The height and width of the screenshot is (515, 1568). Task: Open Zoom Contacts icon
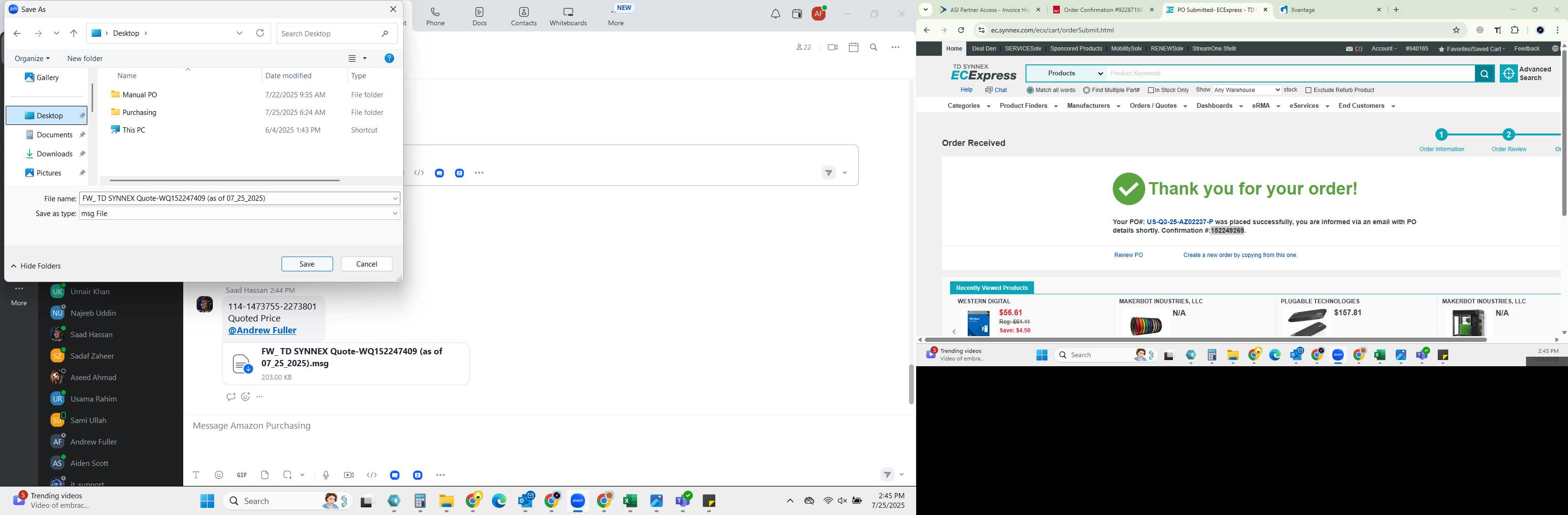pos(523,16)
